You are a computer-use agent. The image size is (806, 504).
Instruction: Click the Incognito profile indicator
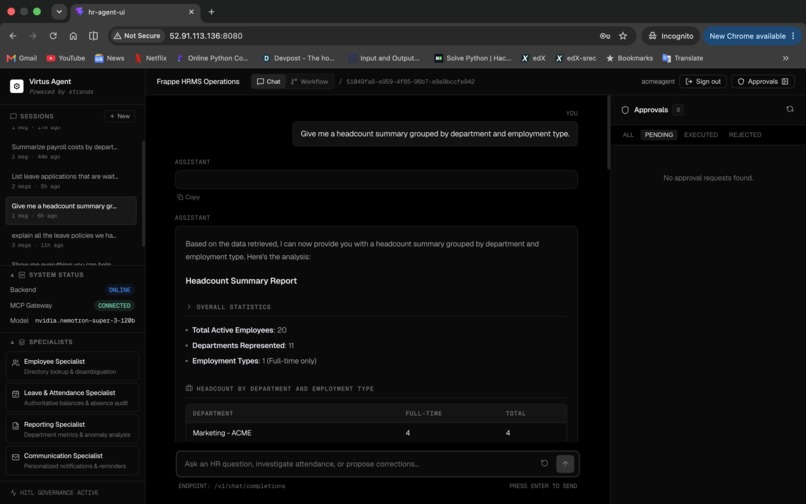(x=671, y=36)
